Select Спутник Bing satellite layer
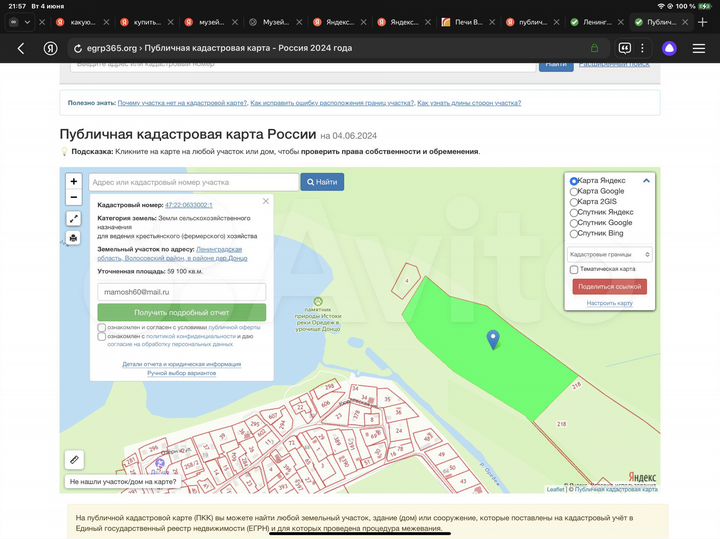 coord(574,234)
